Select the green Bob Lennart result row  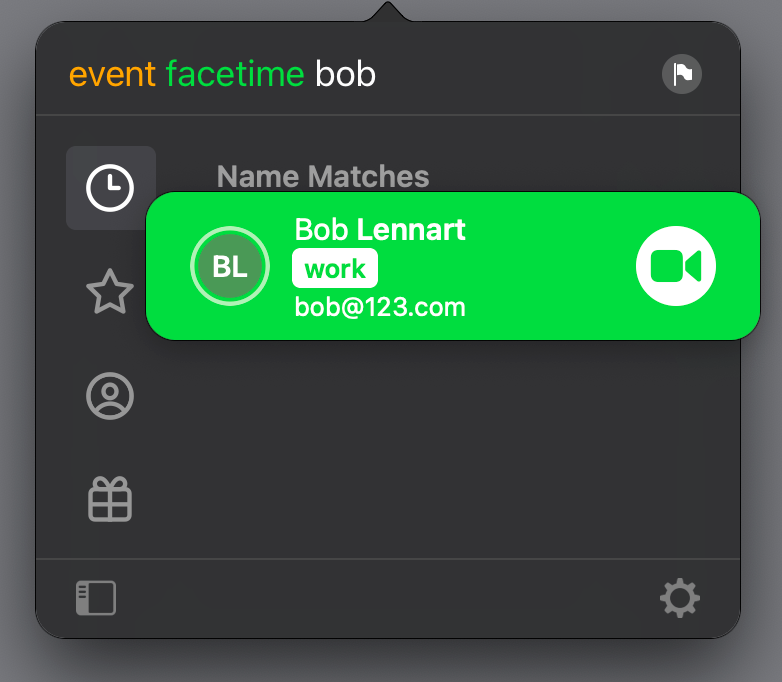pyautogui.click(x=453, y=266)
